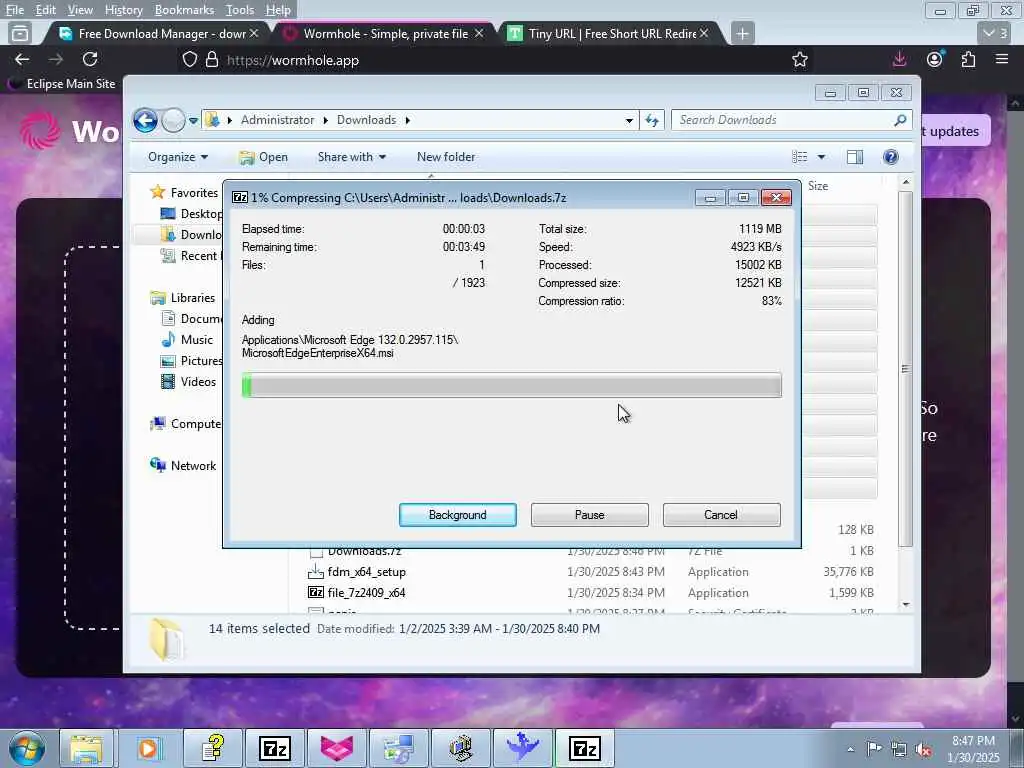The image size is (1024, 768).
Task: Select the fdm_x64_setup file
Action: tap(366, 572)
